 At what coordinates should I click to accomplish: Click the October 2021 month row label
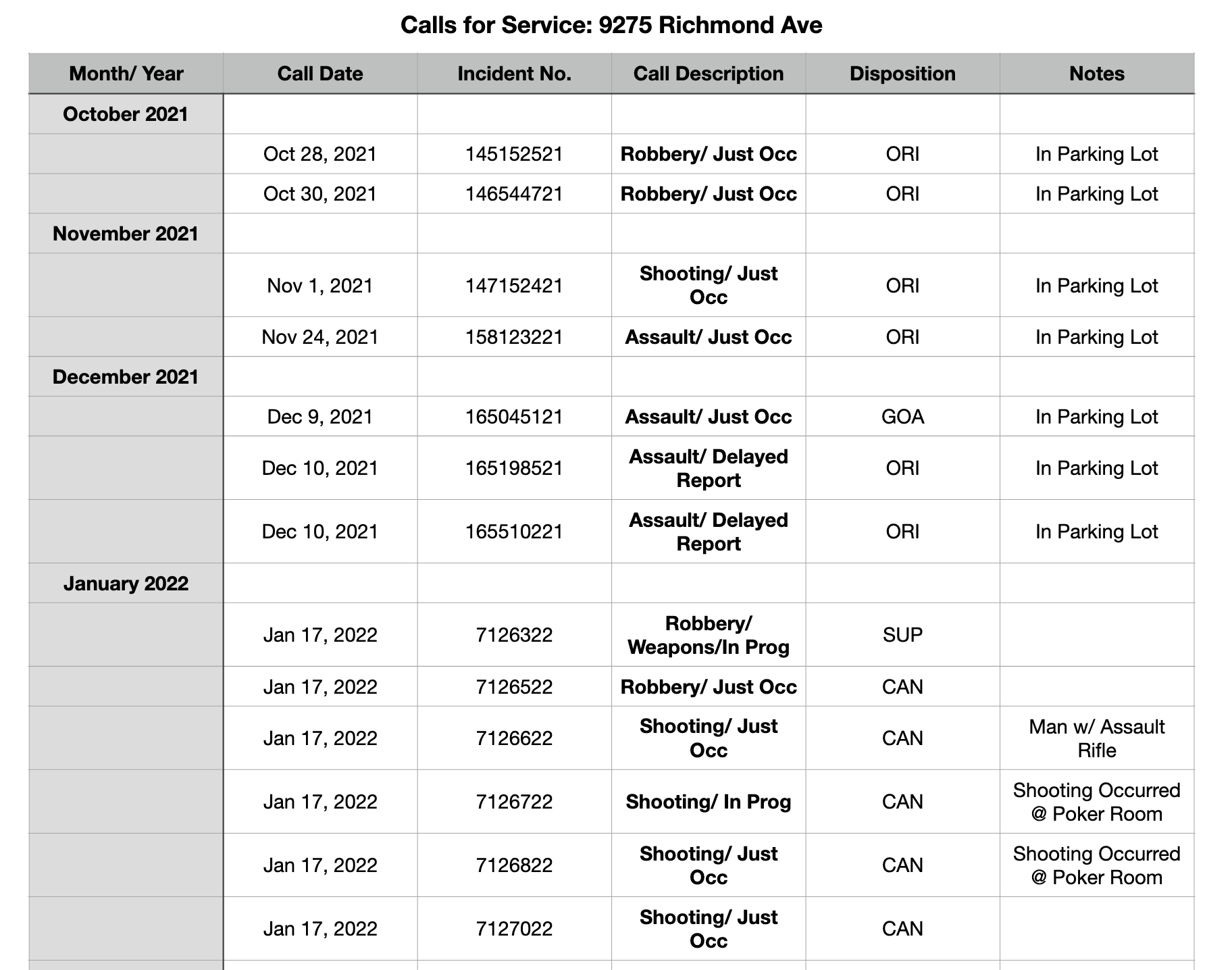(x=126, y=114)
